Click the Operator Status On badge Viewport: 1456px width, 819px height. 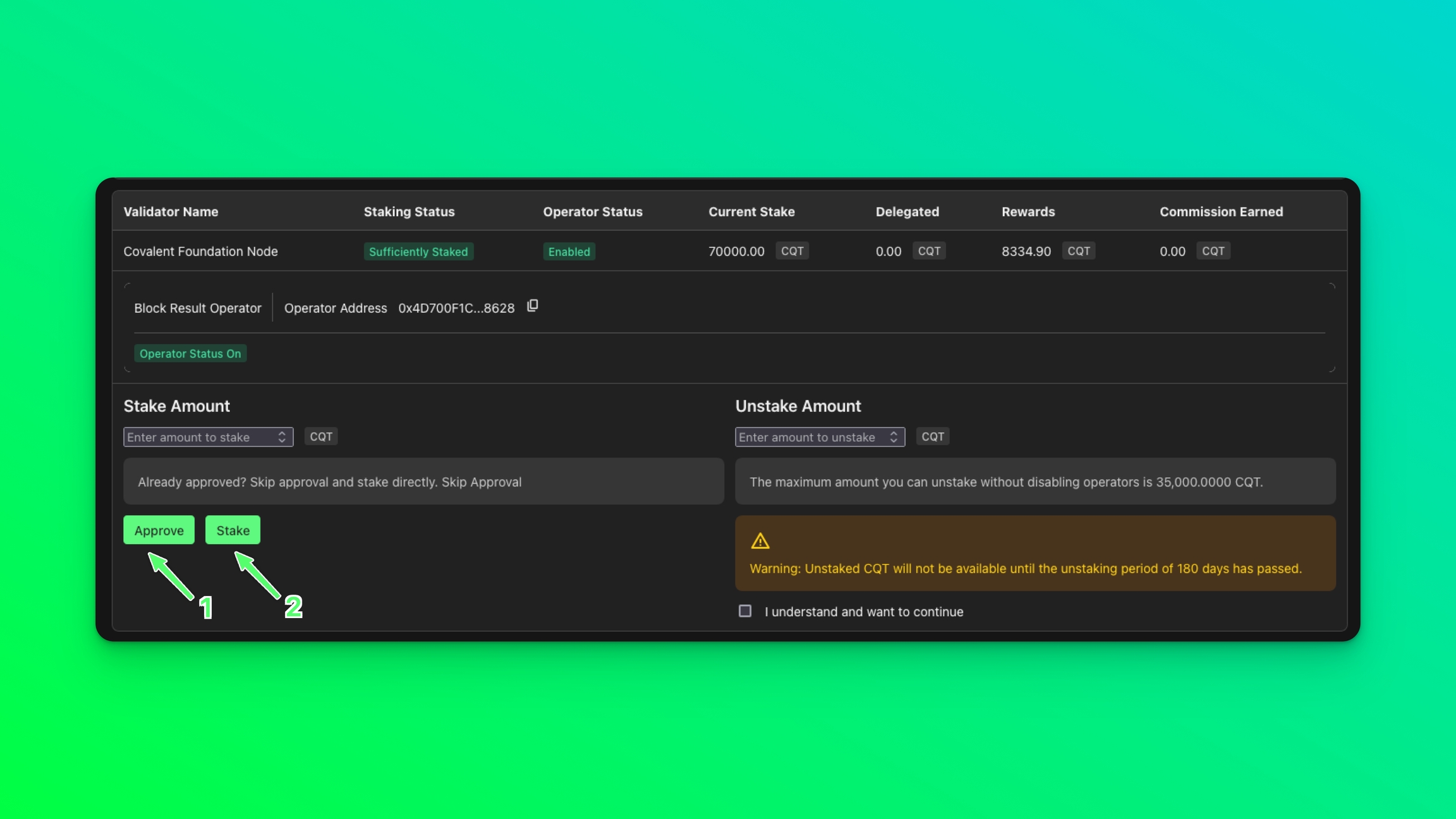coord(190,354)
